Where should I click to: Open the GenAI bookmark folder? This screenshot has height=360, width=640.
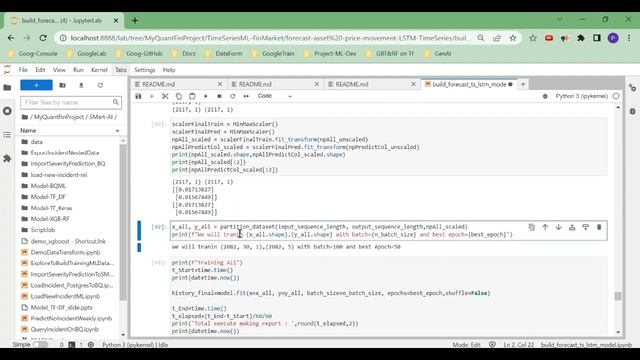438,53
